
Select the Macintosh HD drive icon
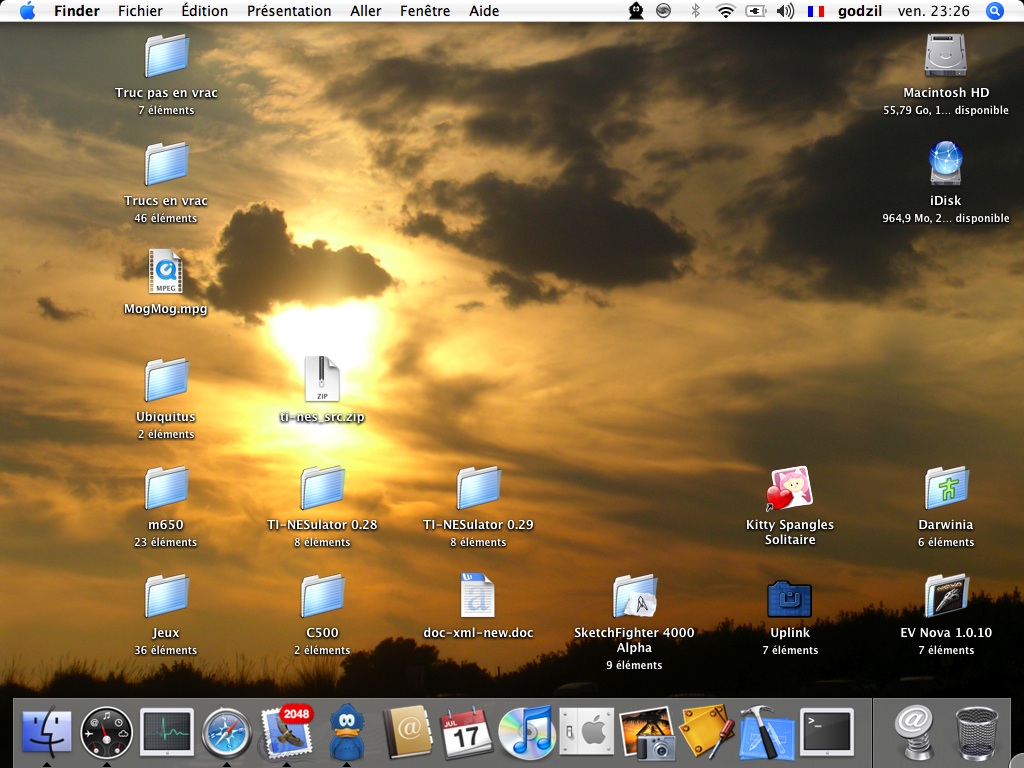945,56
